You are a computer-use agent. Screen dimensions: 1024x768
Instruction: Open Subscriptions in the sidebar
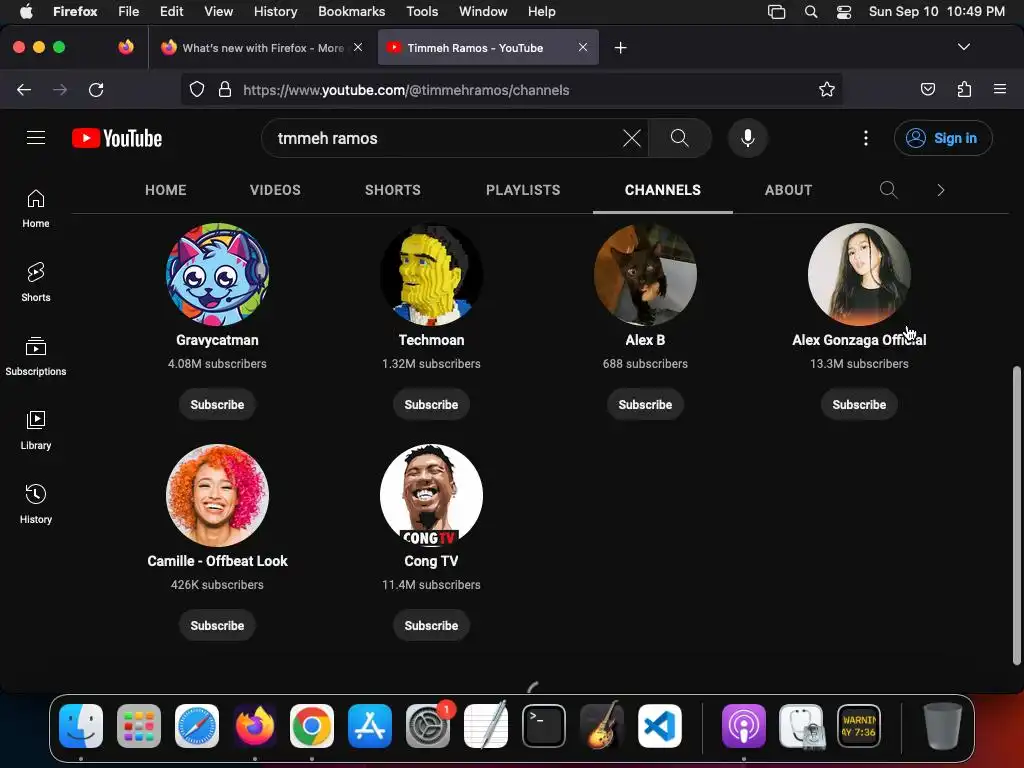pos(36,356)
